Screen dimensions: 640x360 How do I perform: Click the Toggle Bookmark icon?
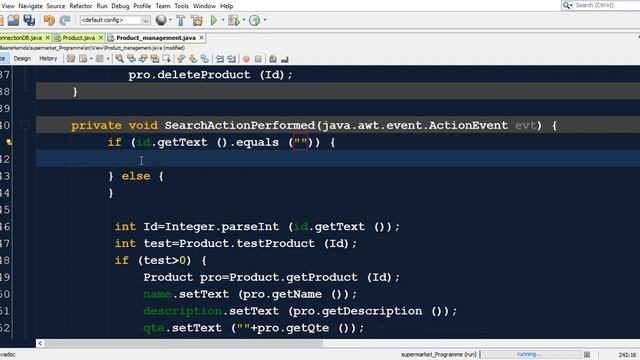[x=204, y=59]
